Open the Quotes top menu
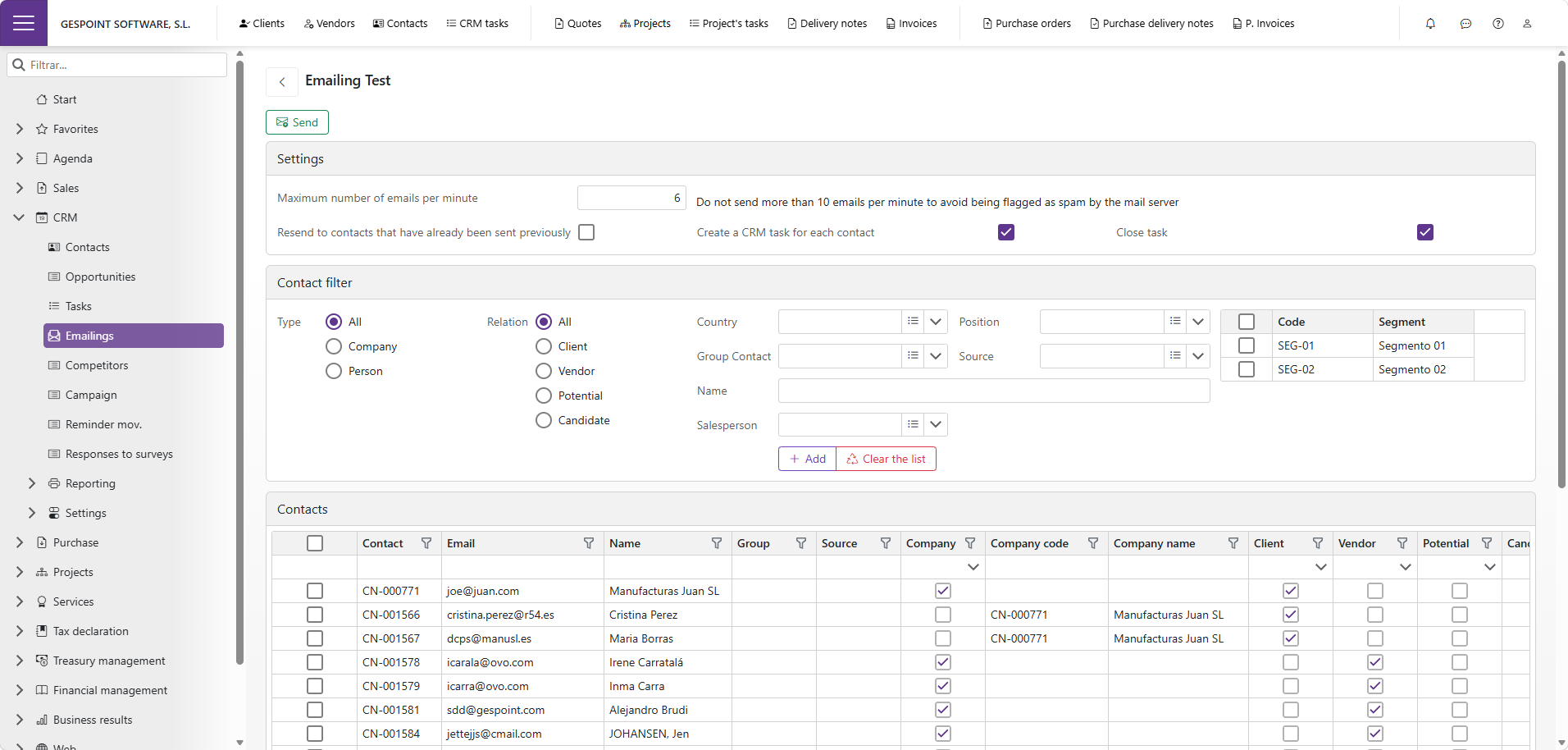Image resolution: width=1568 pixels, height=750 pixels. pos(578,24)
